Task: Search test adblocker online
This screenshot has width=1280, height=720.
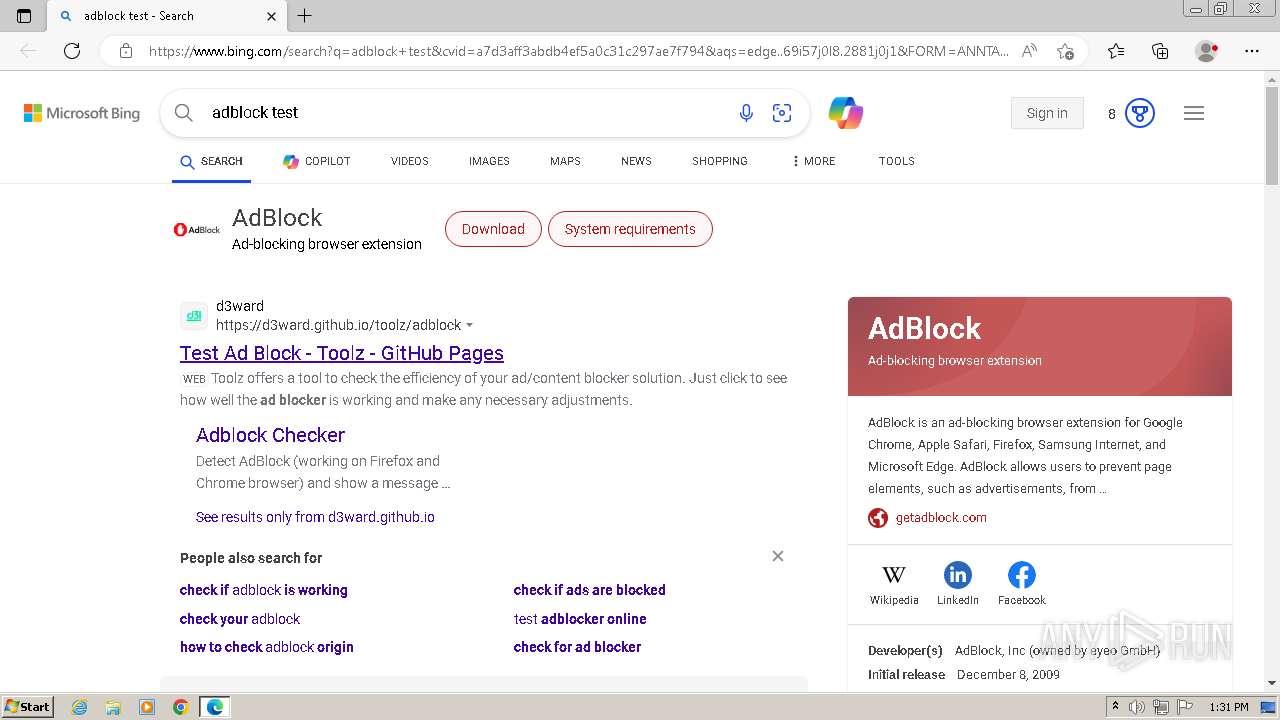Action: tap(580, 619)
